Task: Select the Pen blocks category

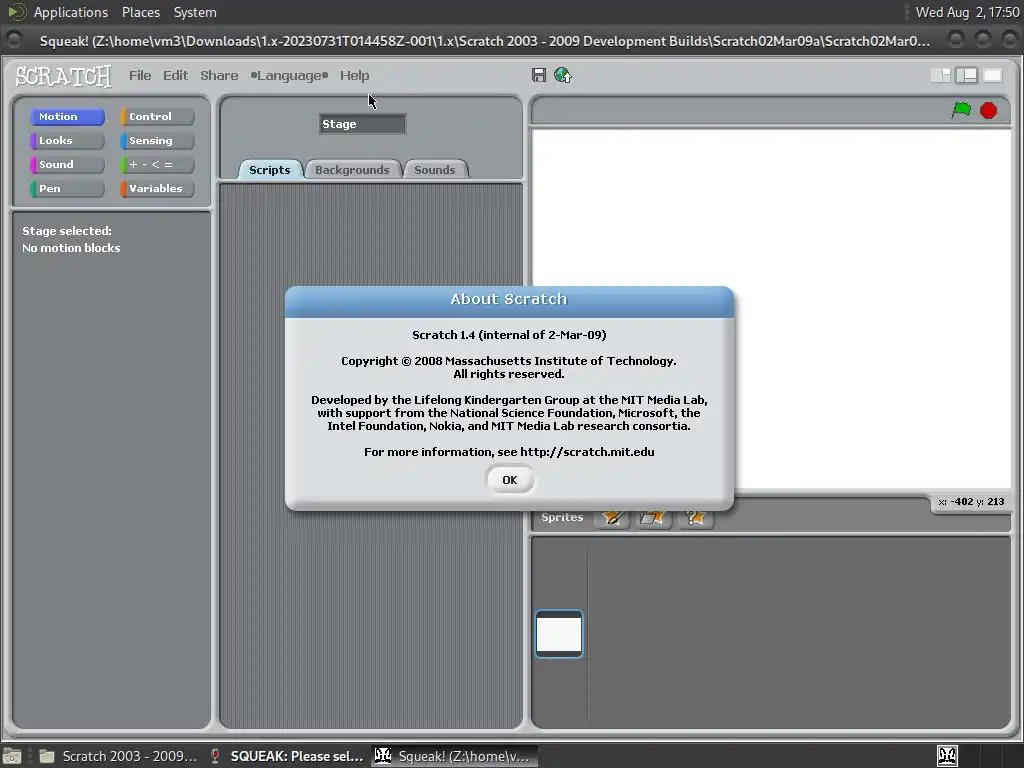Action: 67,189
